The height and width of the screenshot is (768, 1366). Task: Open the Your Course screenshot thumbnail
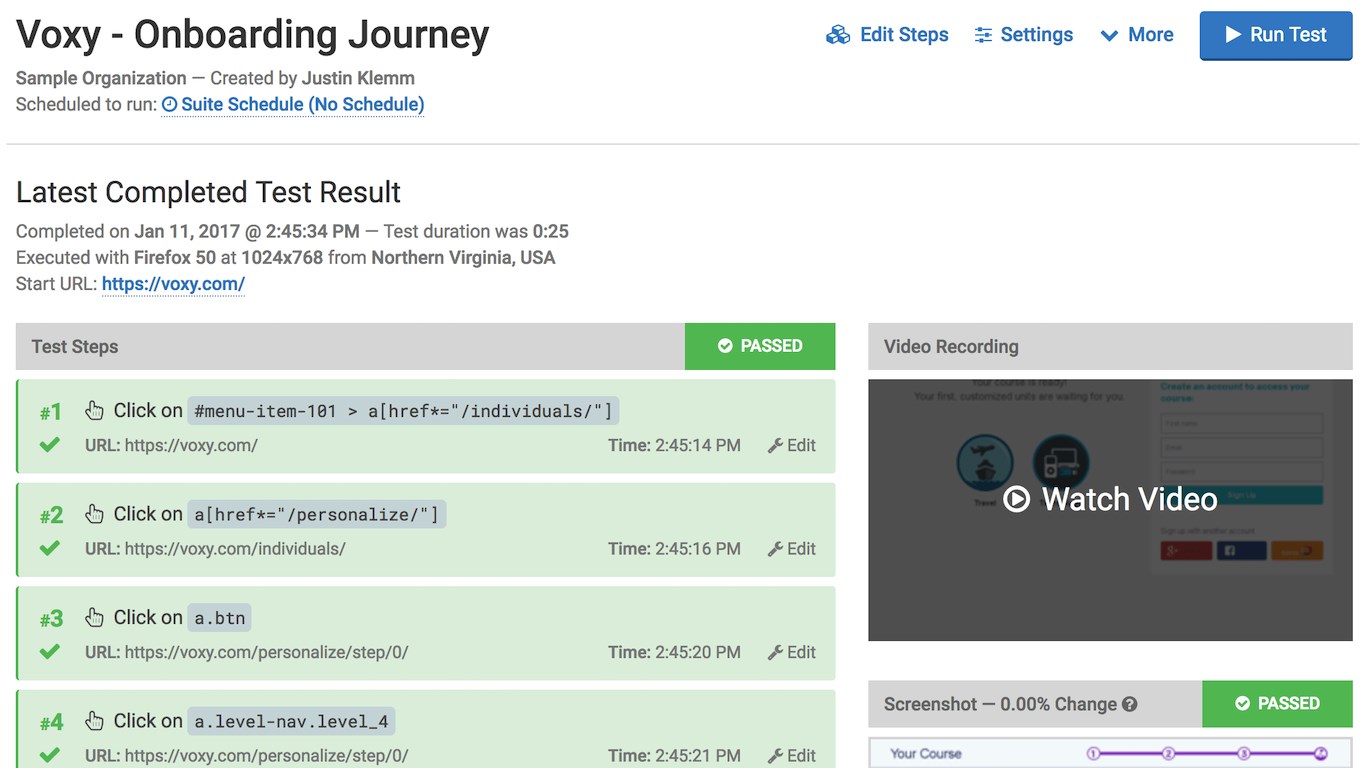1110,753
